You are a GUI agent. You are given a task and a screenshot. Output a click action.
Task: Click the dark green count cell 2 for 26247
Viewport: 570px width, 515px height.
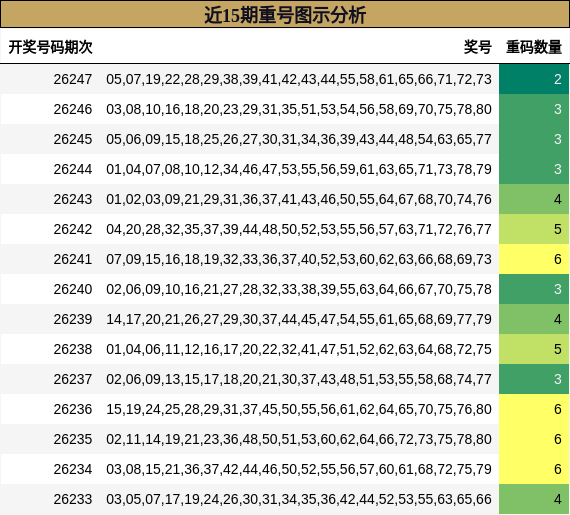coord(534,79)
